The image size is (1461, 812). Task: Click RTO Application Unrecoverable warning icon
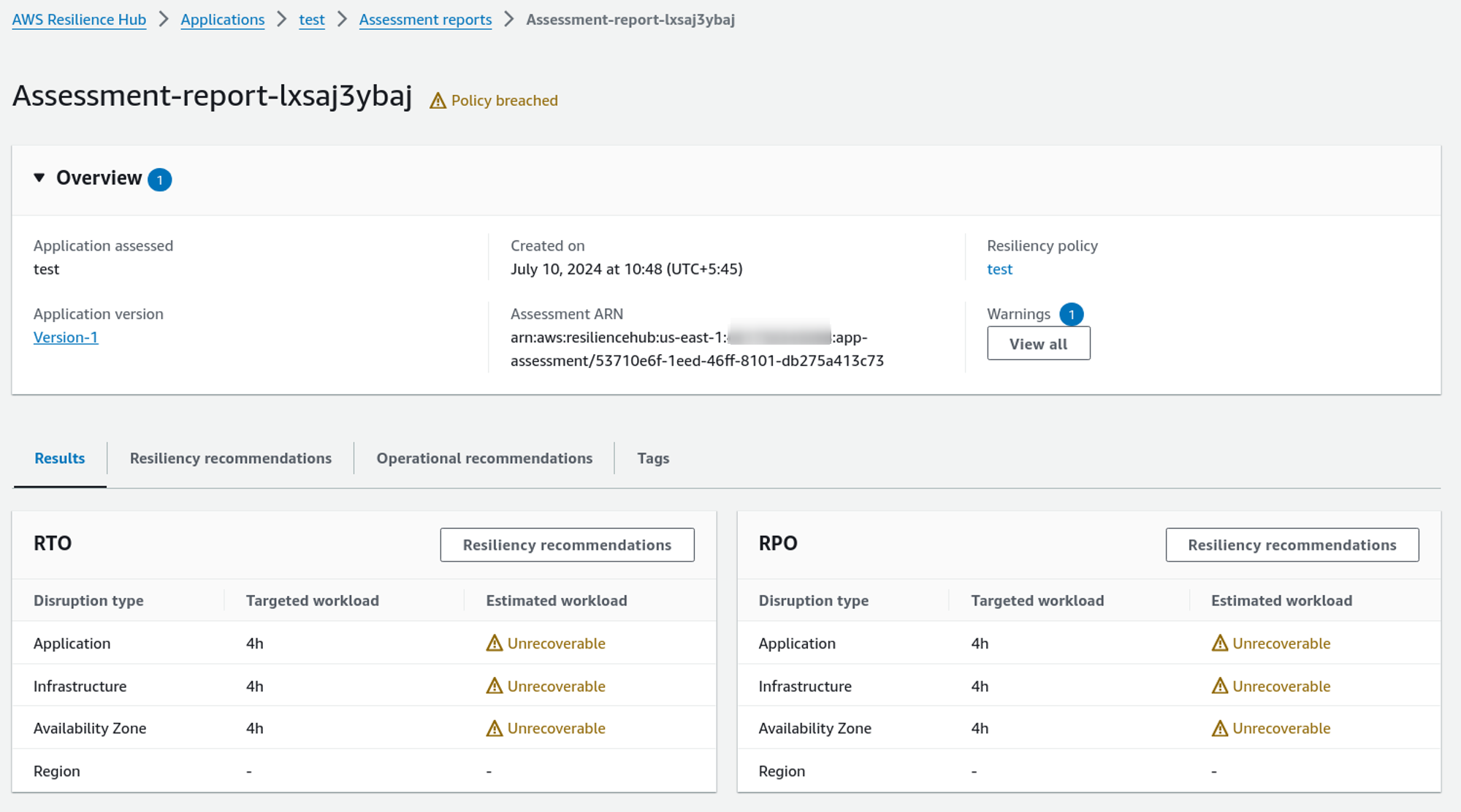(495, 643)
